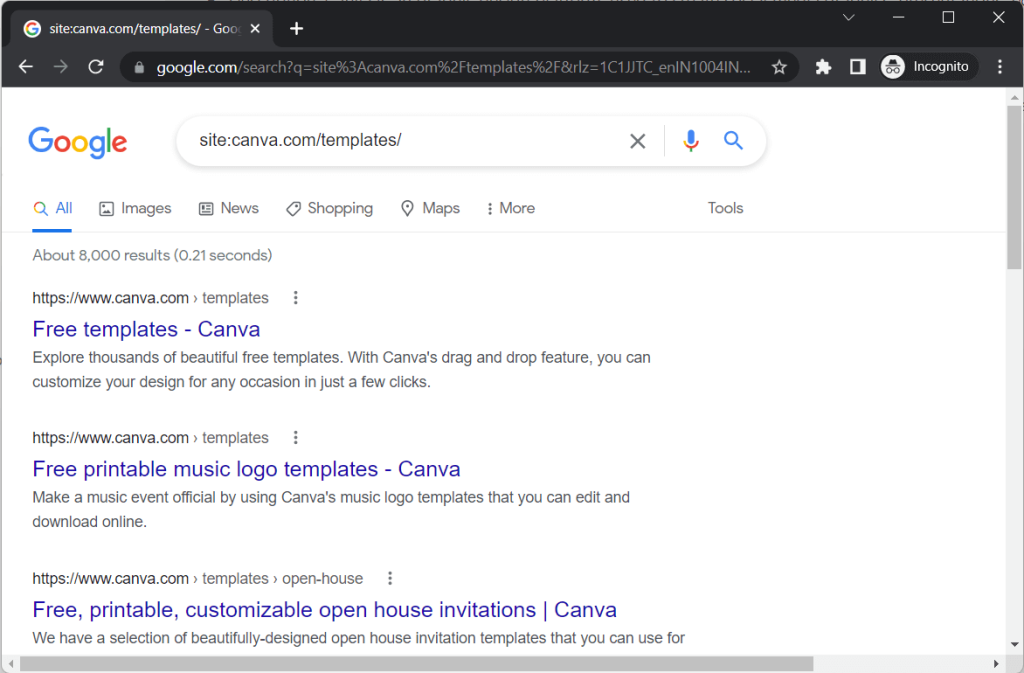This screenshot has height=673, width=1024.
Task: Clear the search box with X
Action: [637, 141]
